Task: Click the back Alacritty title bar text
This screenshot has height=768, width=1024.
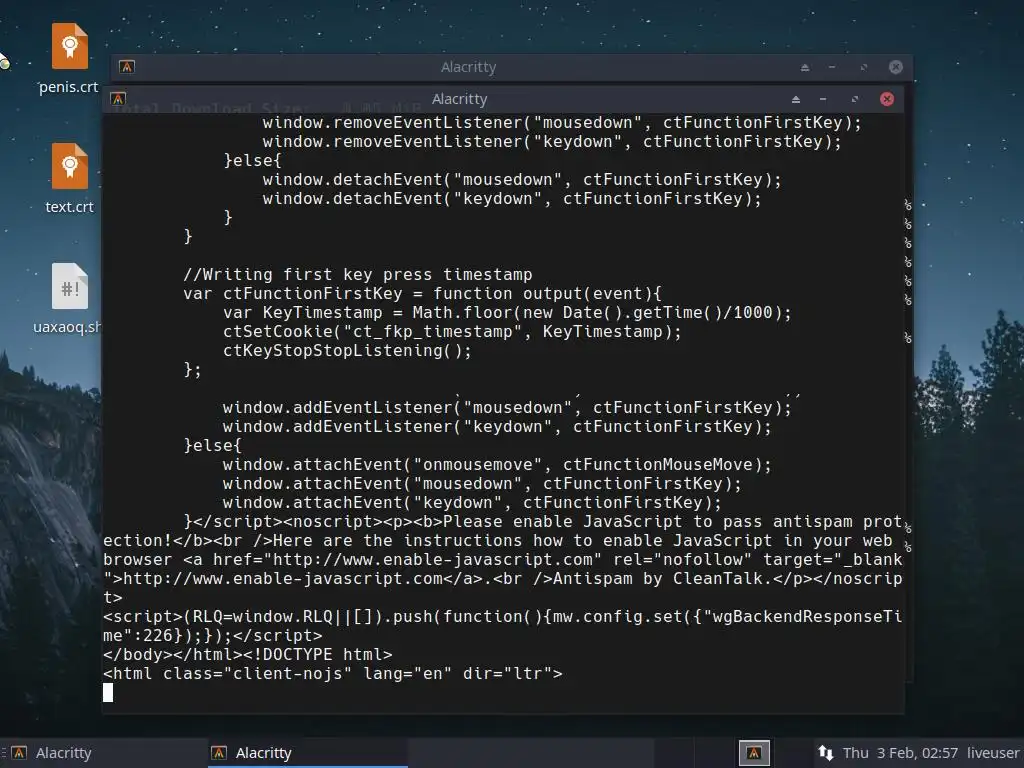Action: coord(468,67)
